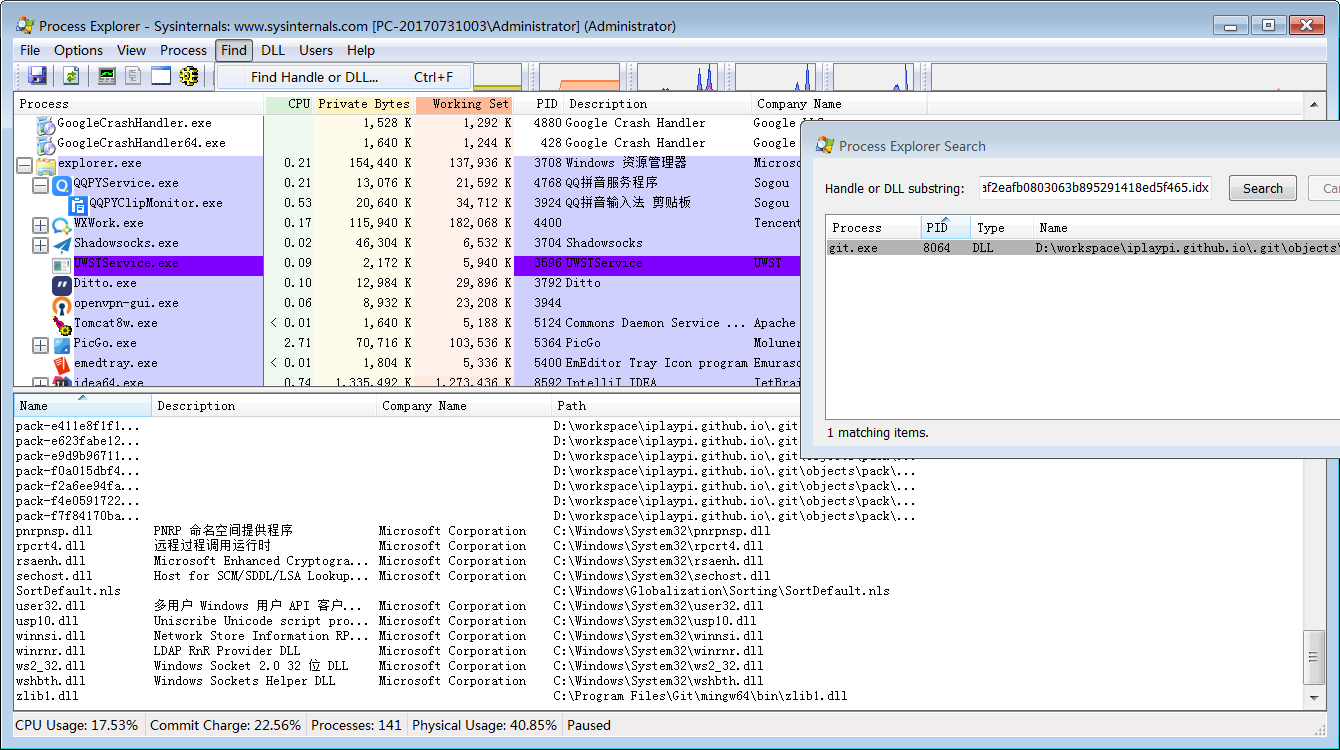Viewport: 1340px width, 750px height.
Task: Click the QQPYClipMonitor.exe clipboard icon
Action: point(78,204)
